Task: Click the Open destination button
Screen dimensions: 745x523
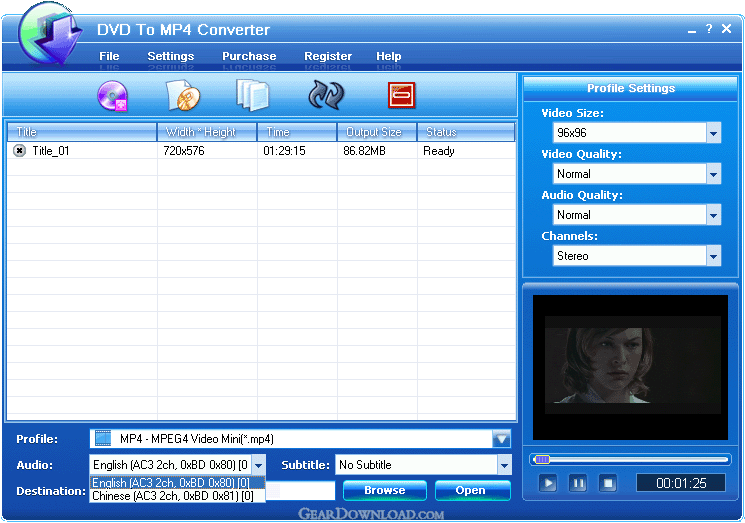Action: point(472,490)
